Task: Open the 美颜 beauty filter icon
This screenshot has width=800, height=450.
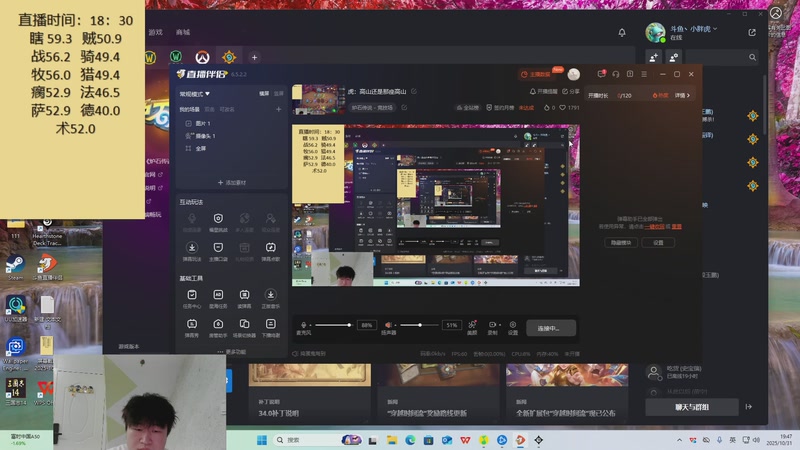Action: click(472, 324)
